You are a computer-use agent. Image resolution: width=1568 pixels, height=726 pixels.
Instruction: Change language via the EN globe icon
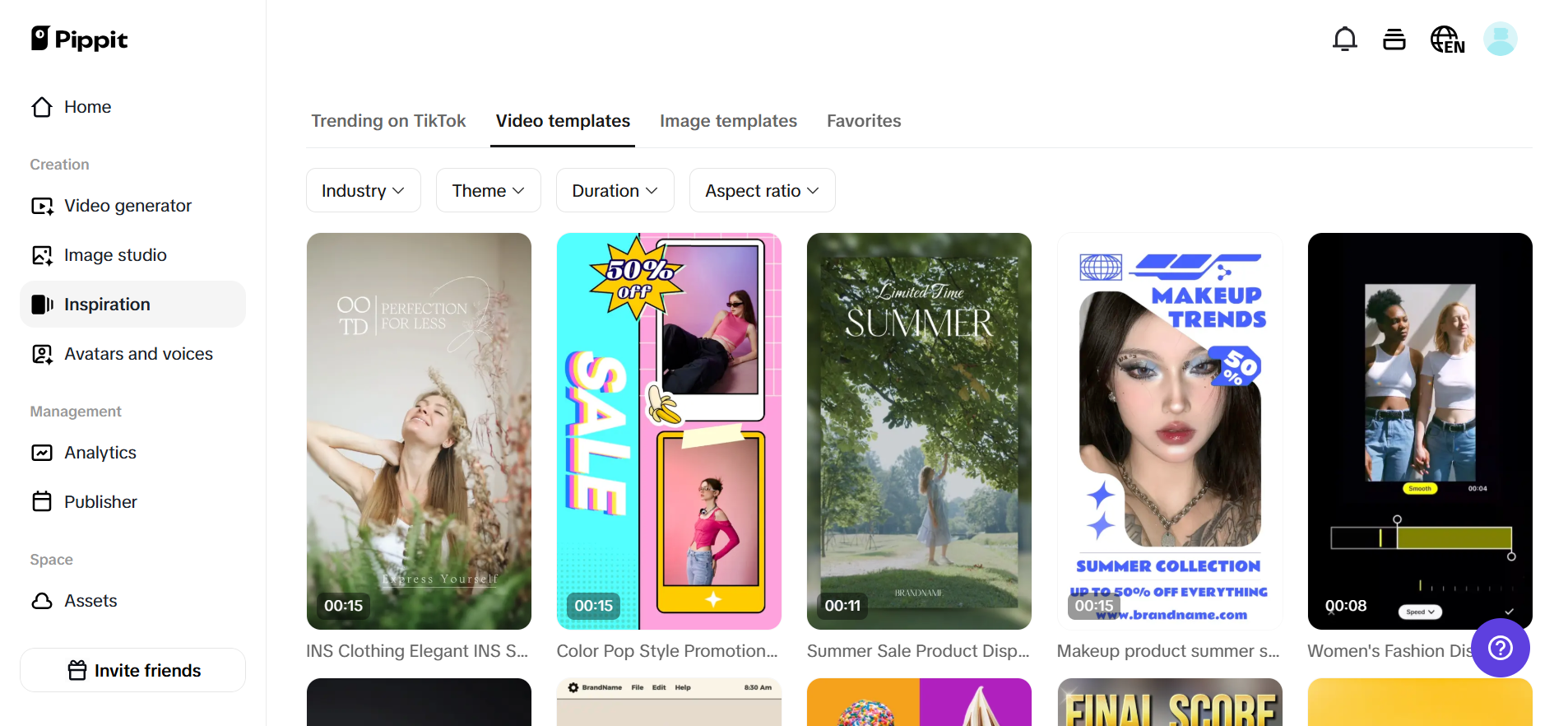(1447, 39)
